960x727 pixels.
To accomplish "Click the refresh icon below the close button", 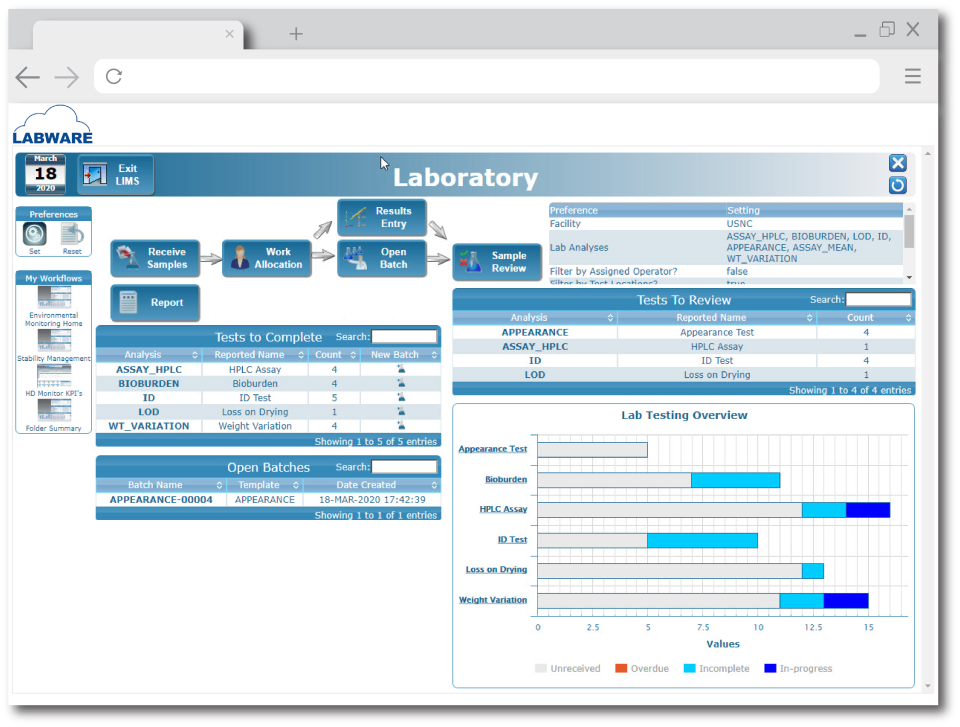I will pyautogui.click(x=897, y=185).
